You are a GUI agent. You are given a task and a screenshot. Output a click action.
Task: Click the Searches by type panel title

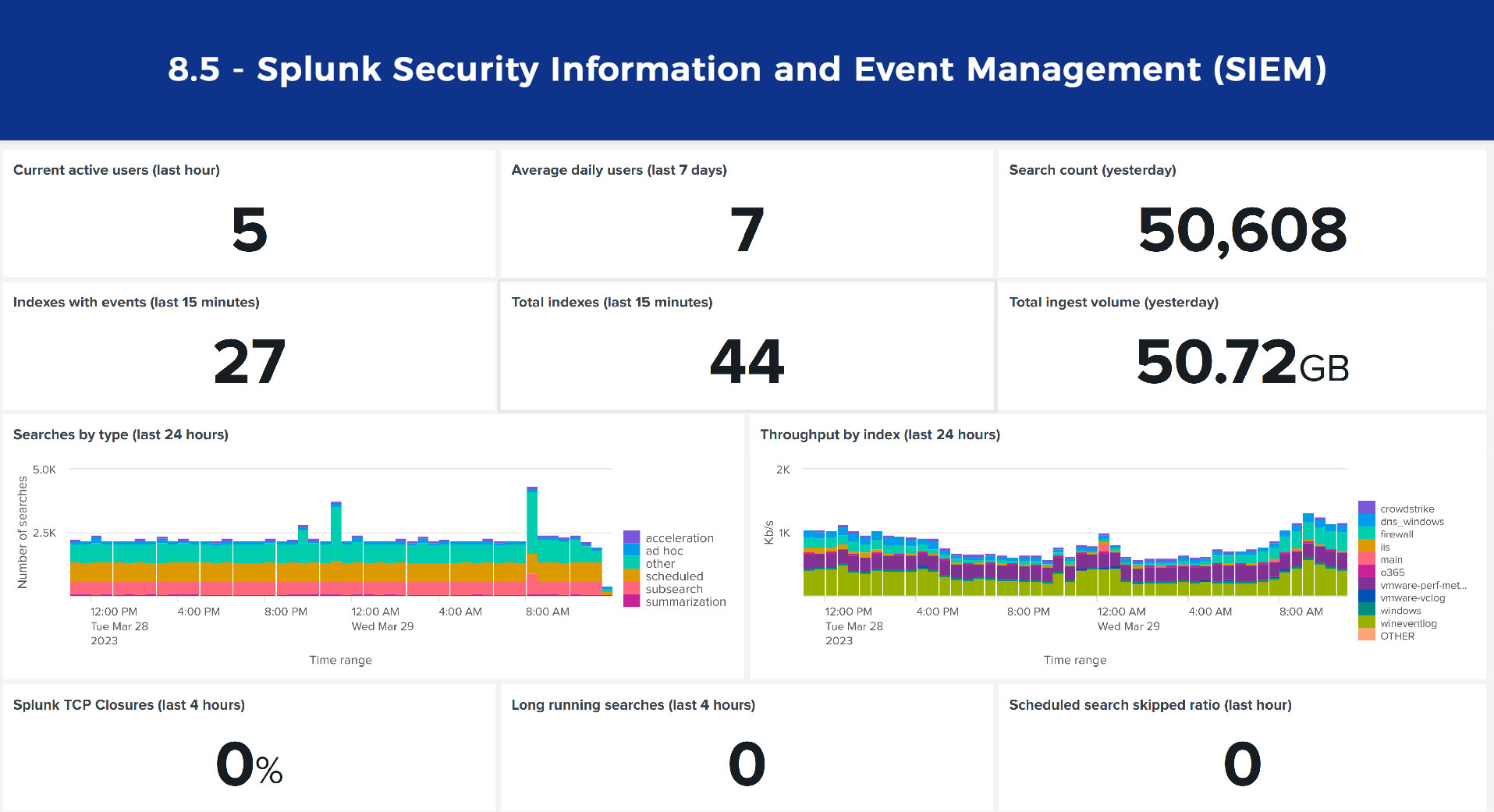(121, 434)
